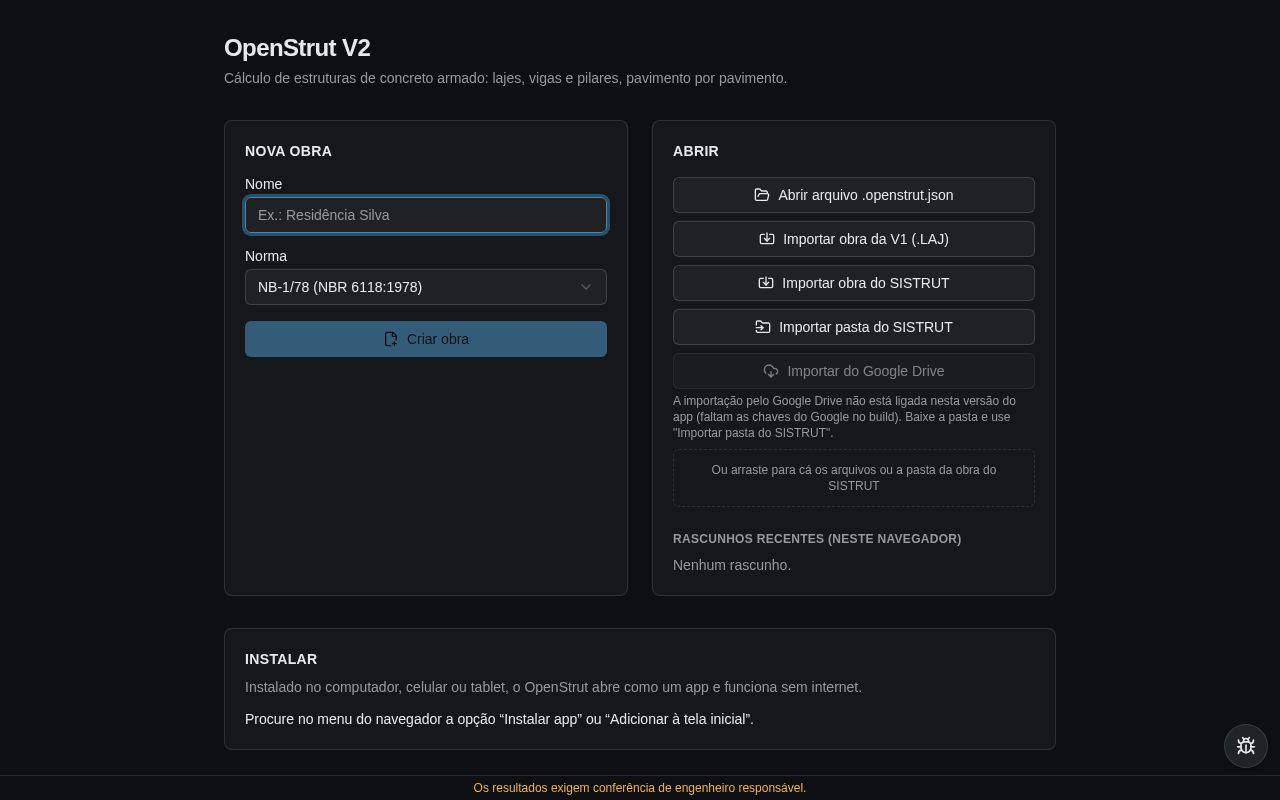Click the Instalar app browser menu hint

point(499,719)
